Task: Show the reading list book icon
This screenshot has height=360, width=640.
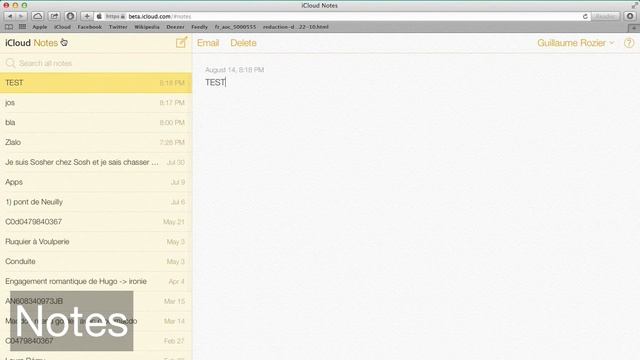Action: pos(9,27)
